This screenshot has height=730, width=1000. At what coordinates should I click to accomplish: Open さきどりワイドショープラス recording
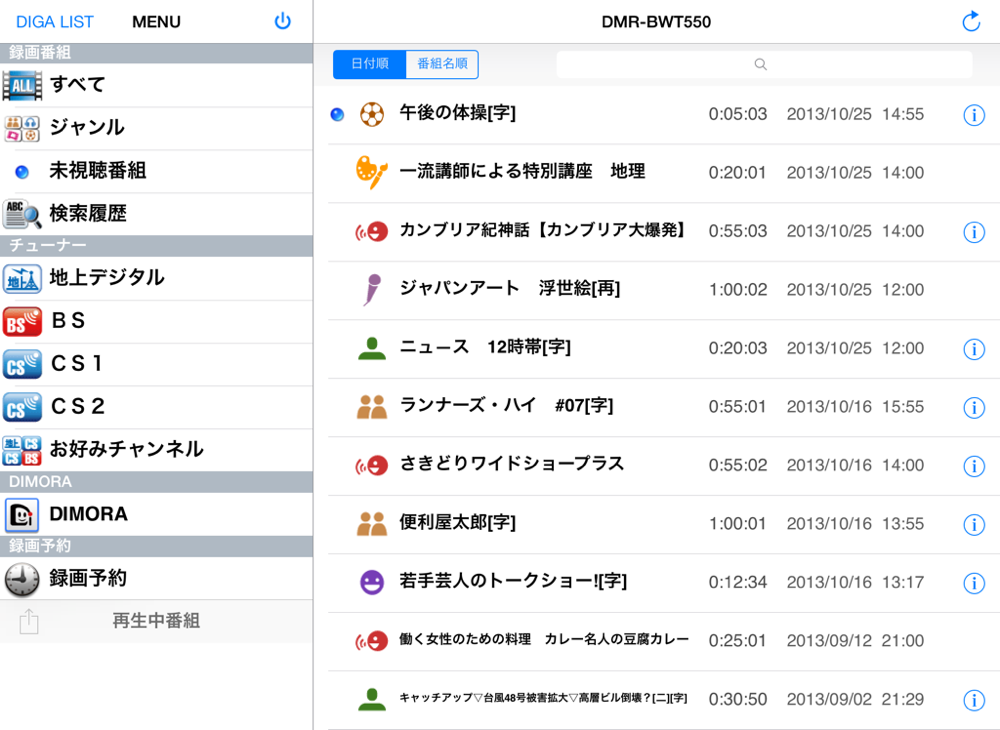[x=664, y=466]
